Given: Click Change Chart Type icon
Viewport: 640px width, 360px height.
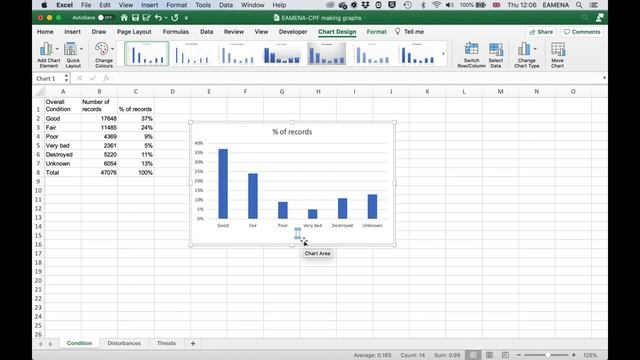Looking at the screenshot, I should [x=524, y=49].
